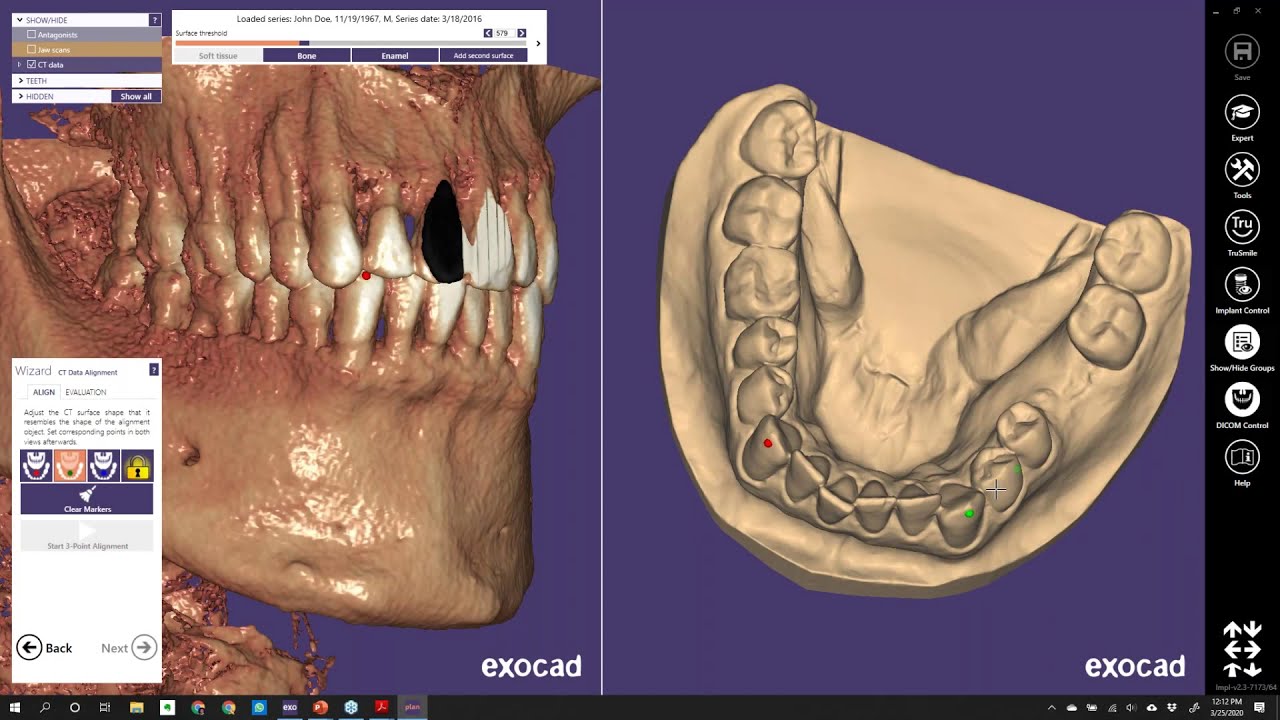The image size is (1280, 720).
Task: Switch to the EVALUATION tab
Action: point(86,392)
